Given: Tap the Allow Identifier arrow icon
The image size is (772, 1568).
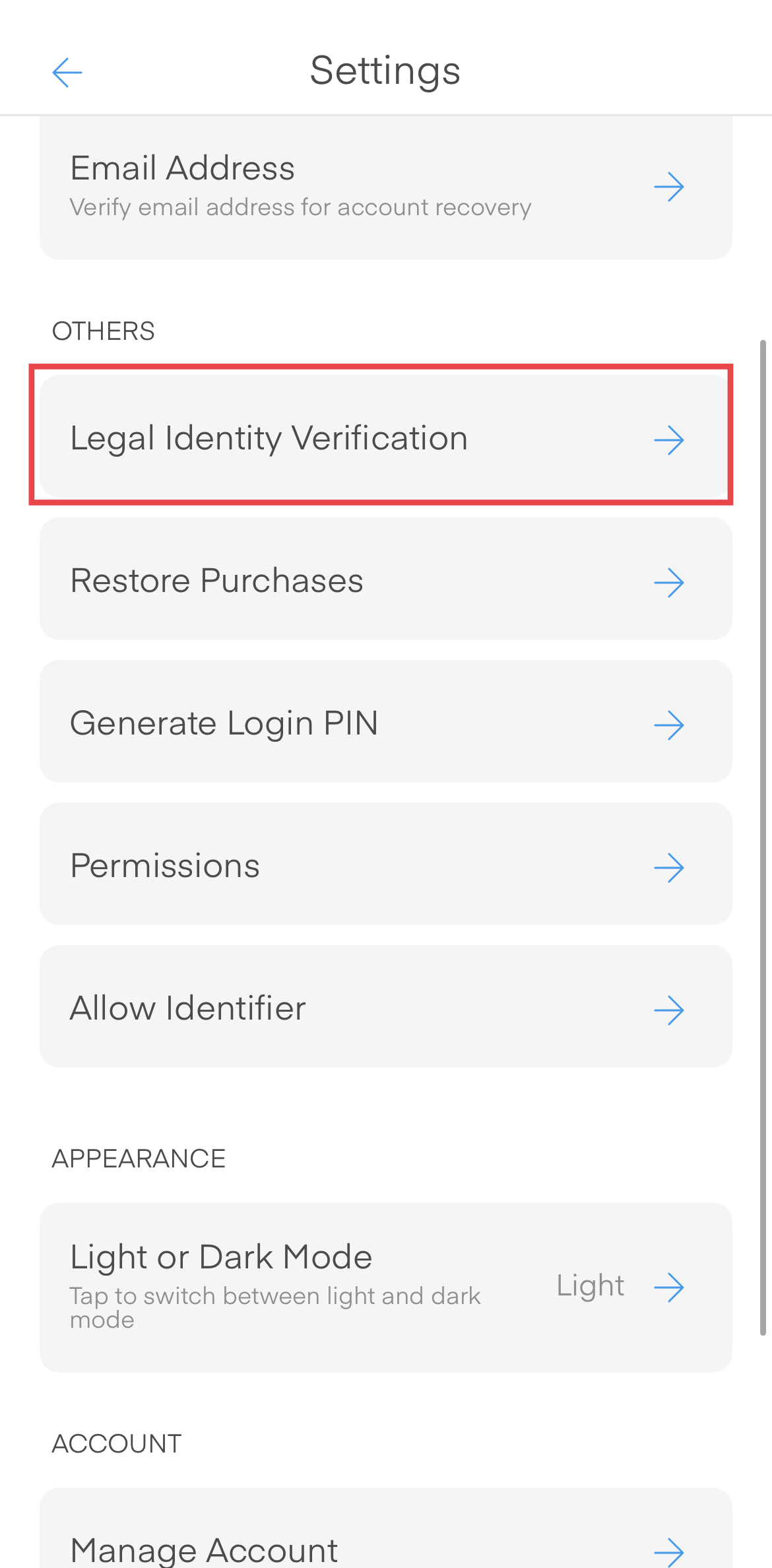Looking at the screenshot, I should (x=668, y=1010).
